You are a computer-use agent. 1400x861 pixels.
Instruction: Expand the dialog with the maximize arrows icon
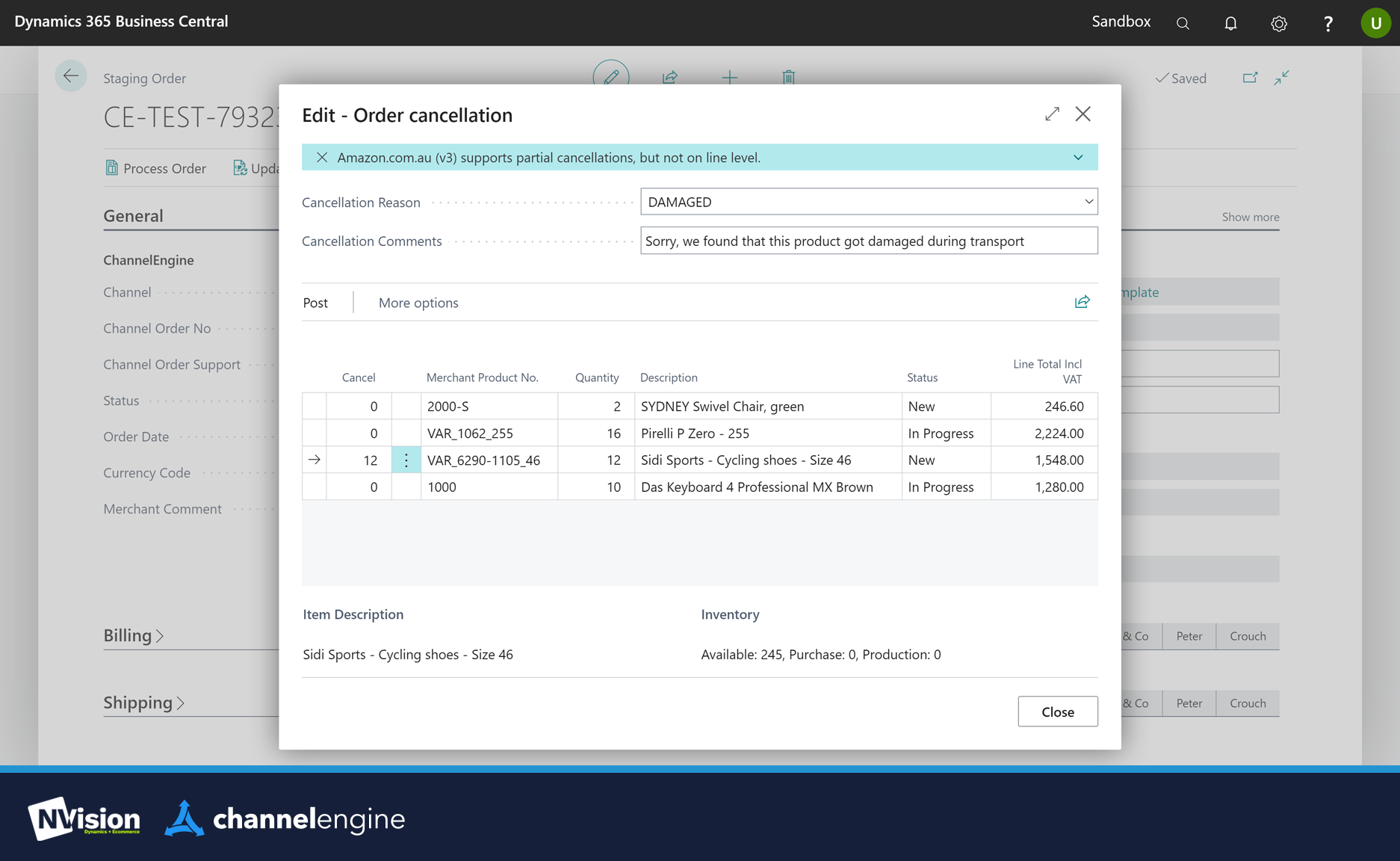1052,114
